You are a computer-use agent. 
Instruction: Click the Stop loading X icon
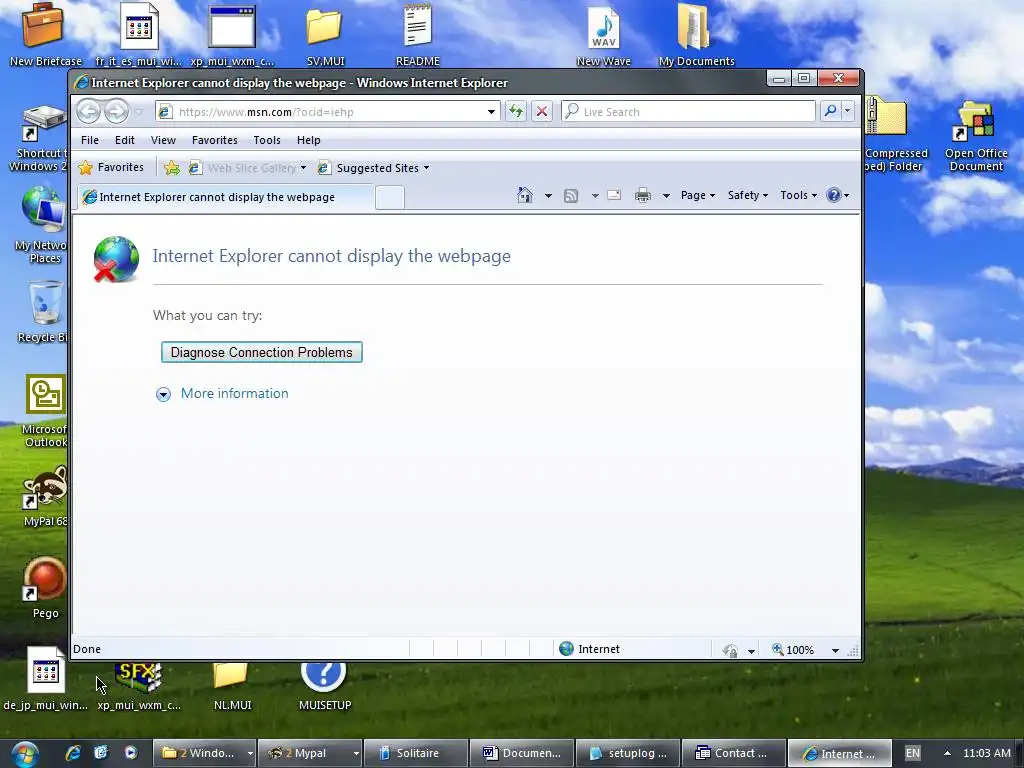click(x=541, y=112)
